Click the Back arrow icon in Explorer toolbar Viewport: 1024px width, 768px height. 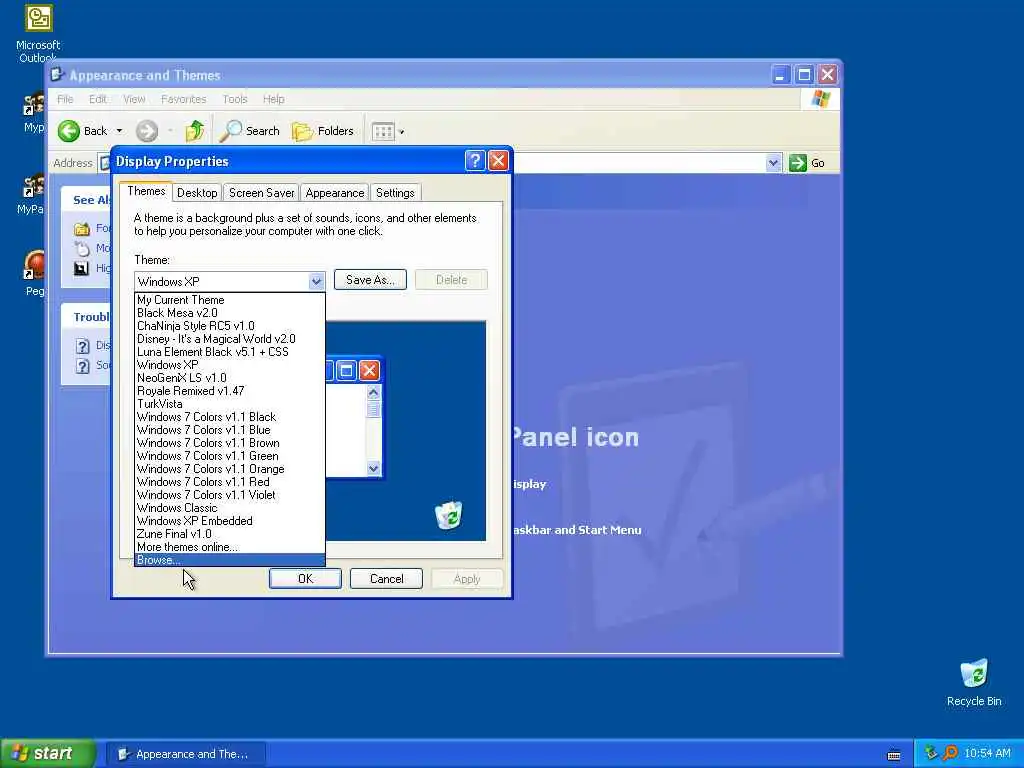[69, 131]
